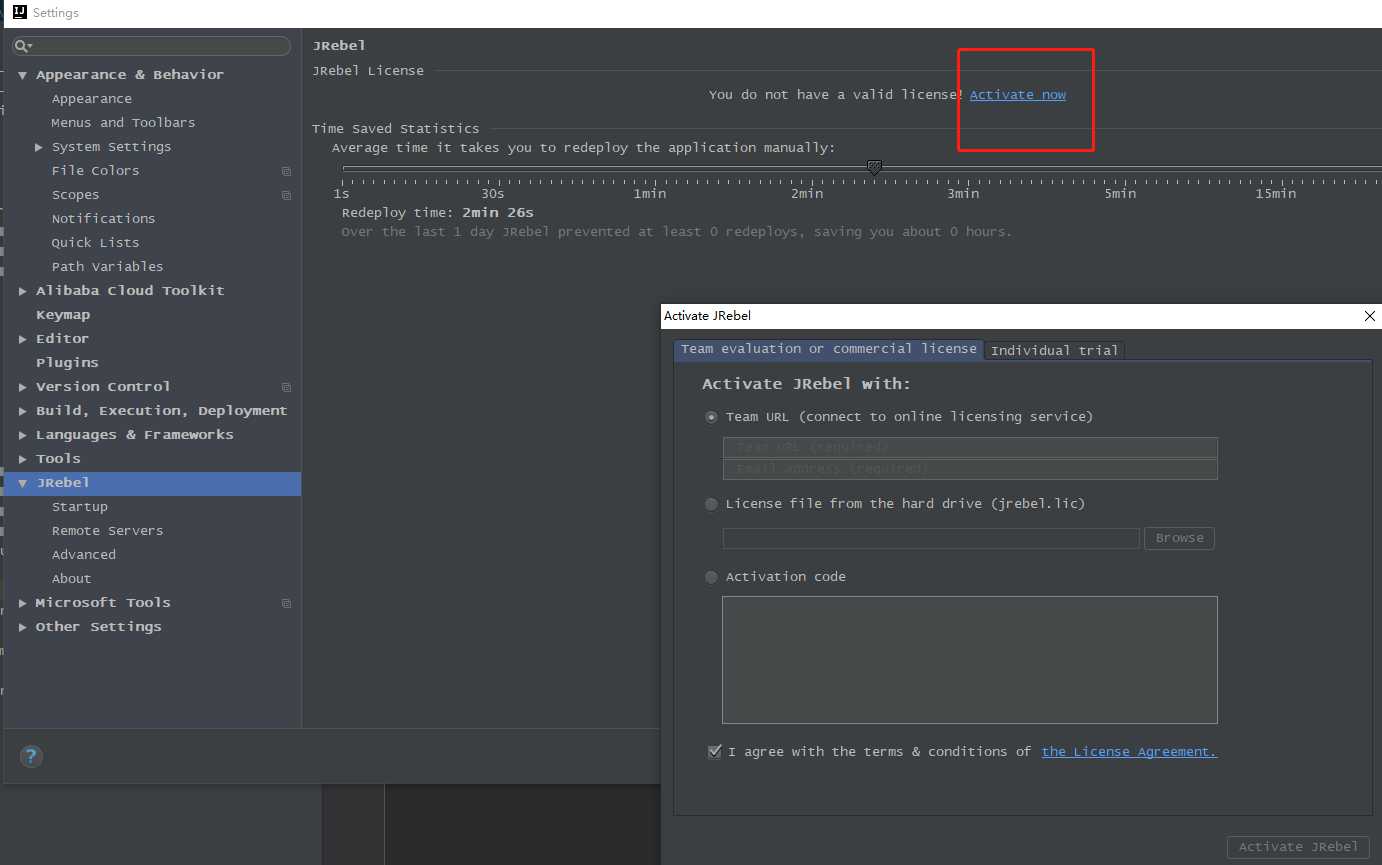The height and width of the screenshot is (865, 1382).
Task: Open JRebel Advanced settings
Action: (x=83, y=555)
